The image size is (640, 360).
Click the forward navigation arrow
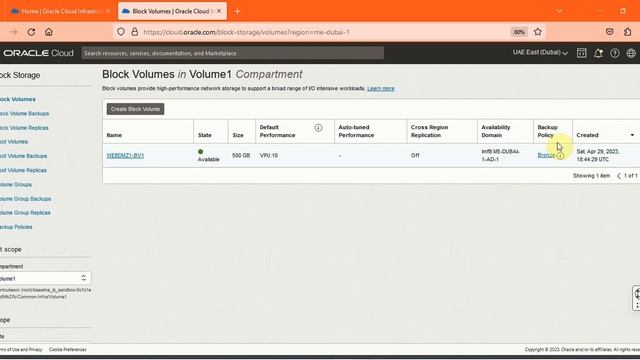pos(13,32)
